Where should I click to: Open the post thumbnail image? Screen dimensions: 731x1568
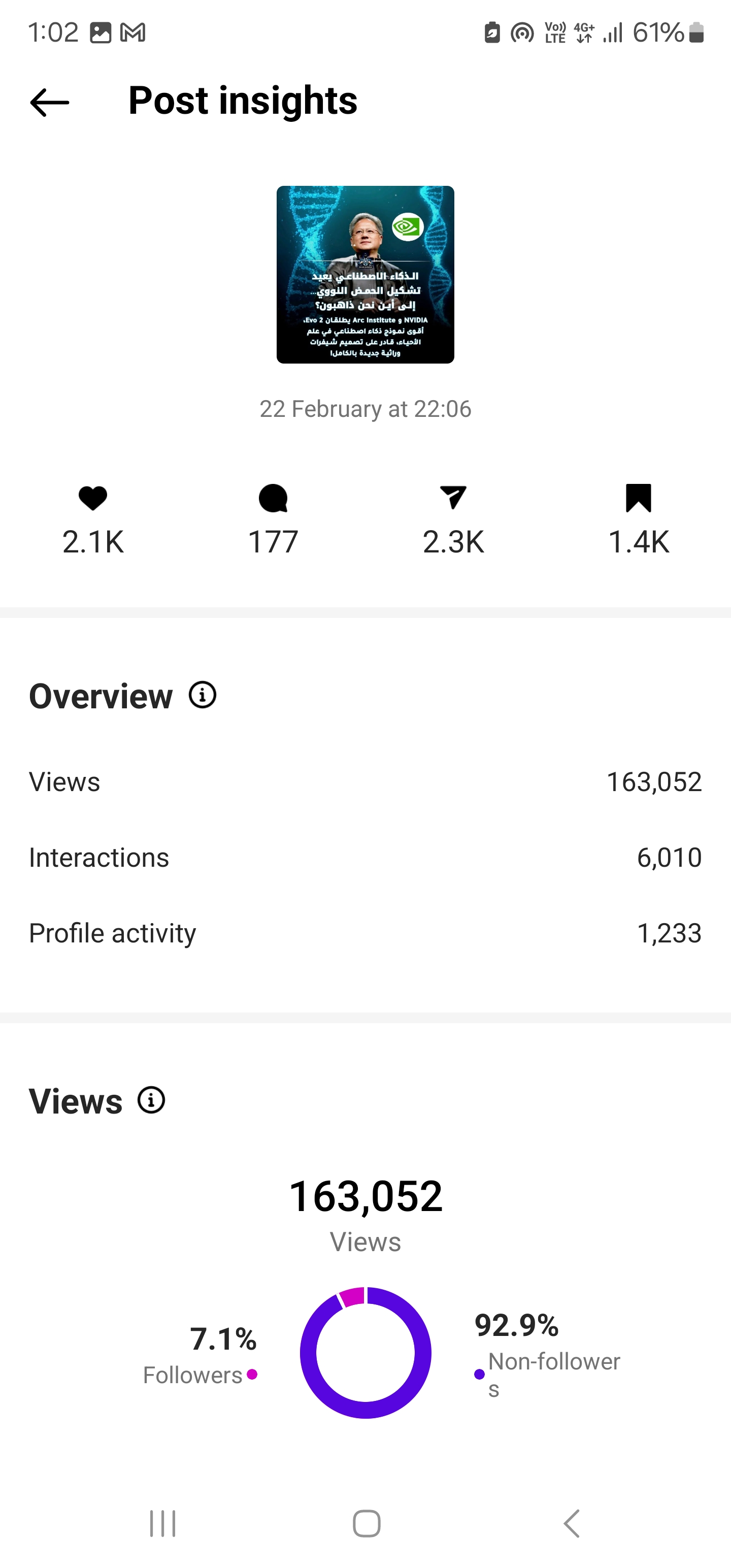click(365, 275)
